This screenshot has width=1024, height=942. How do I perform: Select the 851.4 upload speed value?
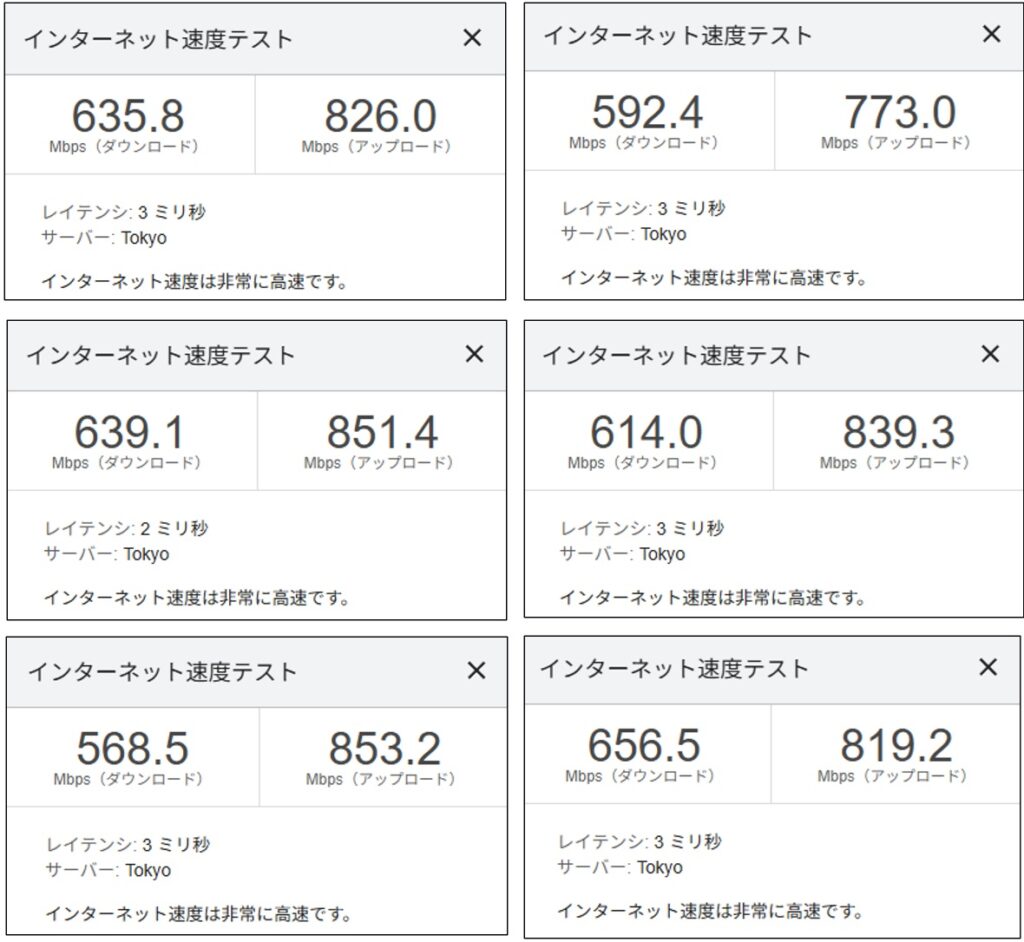[x=382, y=433]
